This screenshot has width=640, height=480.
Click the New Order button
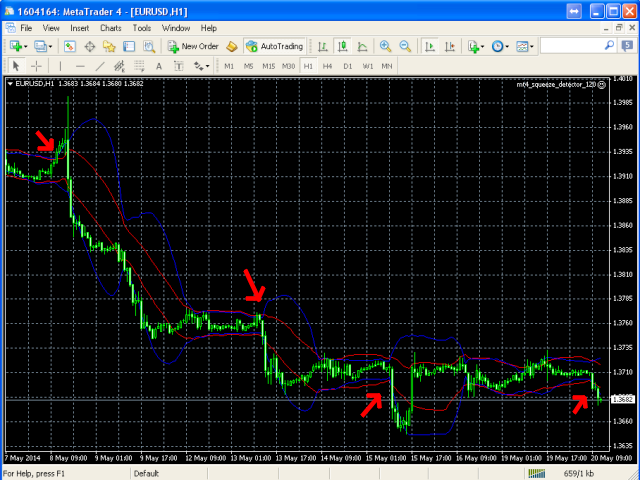(193, 46)
